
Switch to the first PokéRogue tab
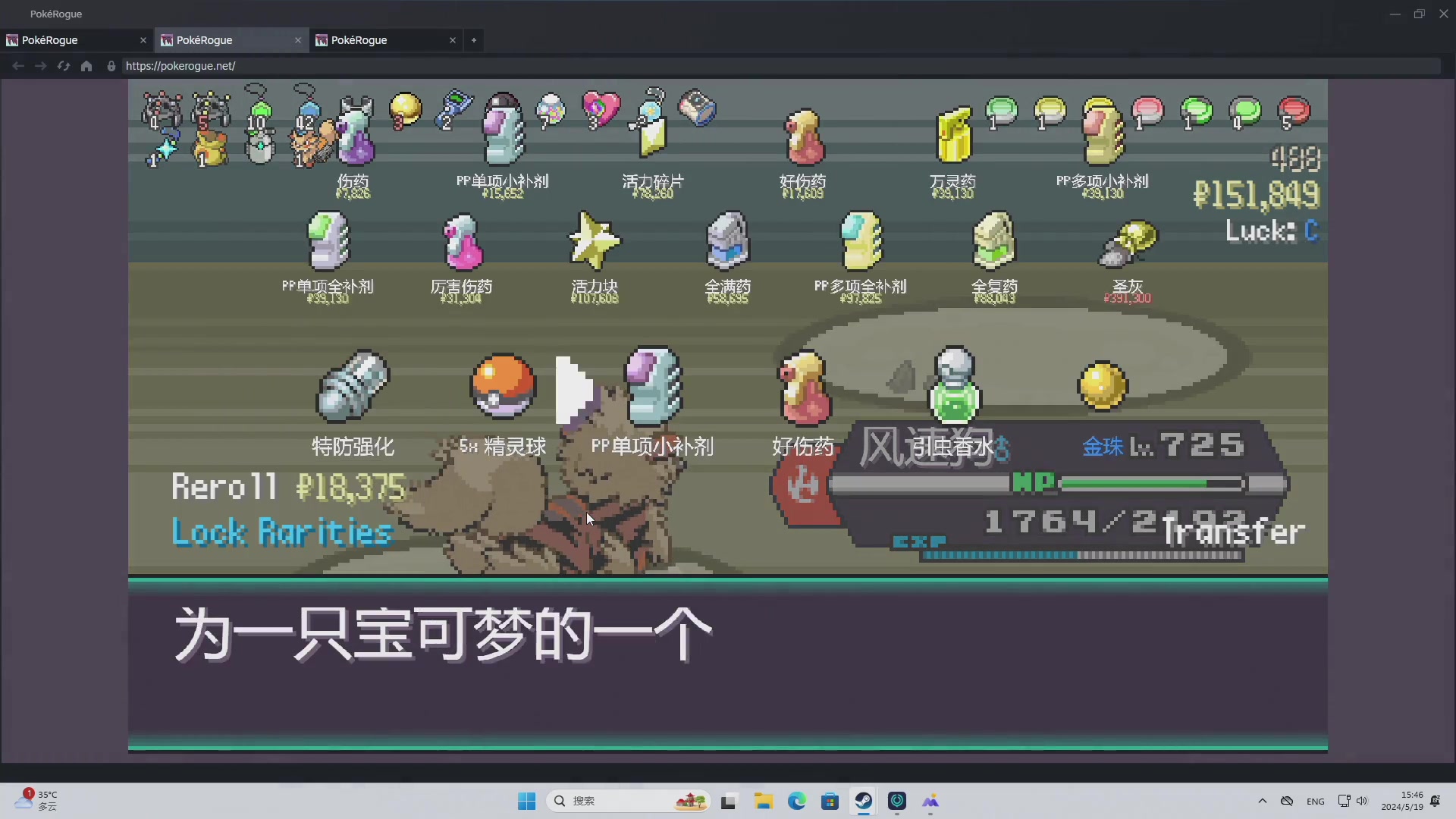[x=77, y=40]
